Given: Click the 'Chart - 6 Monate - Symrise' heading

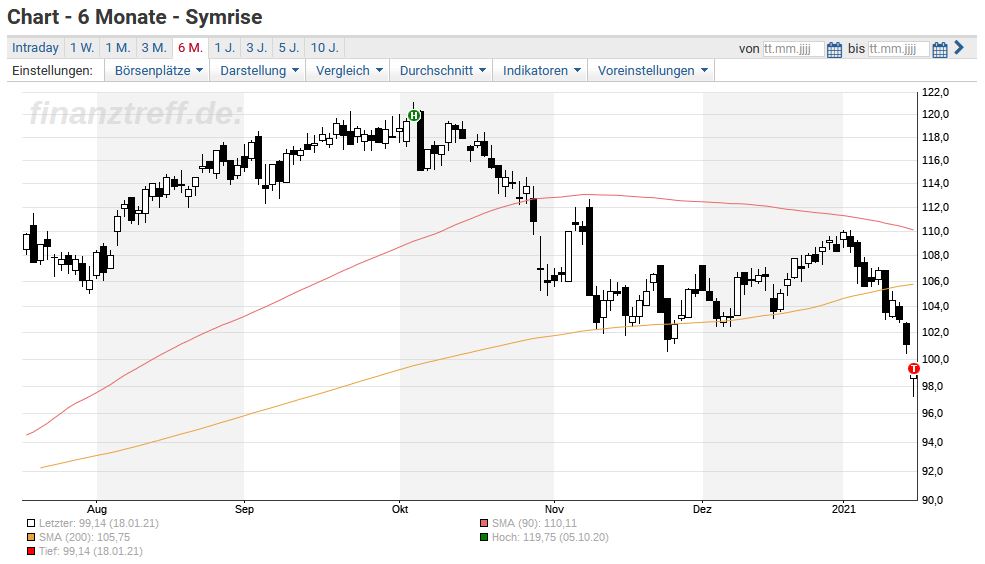Looking at the screenshot, I should 134,17.
